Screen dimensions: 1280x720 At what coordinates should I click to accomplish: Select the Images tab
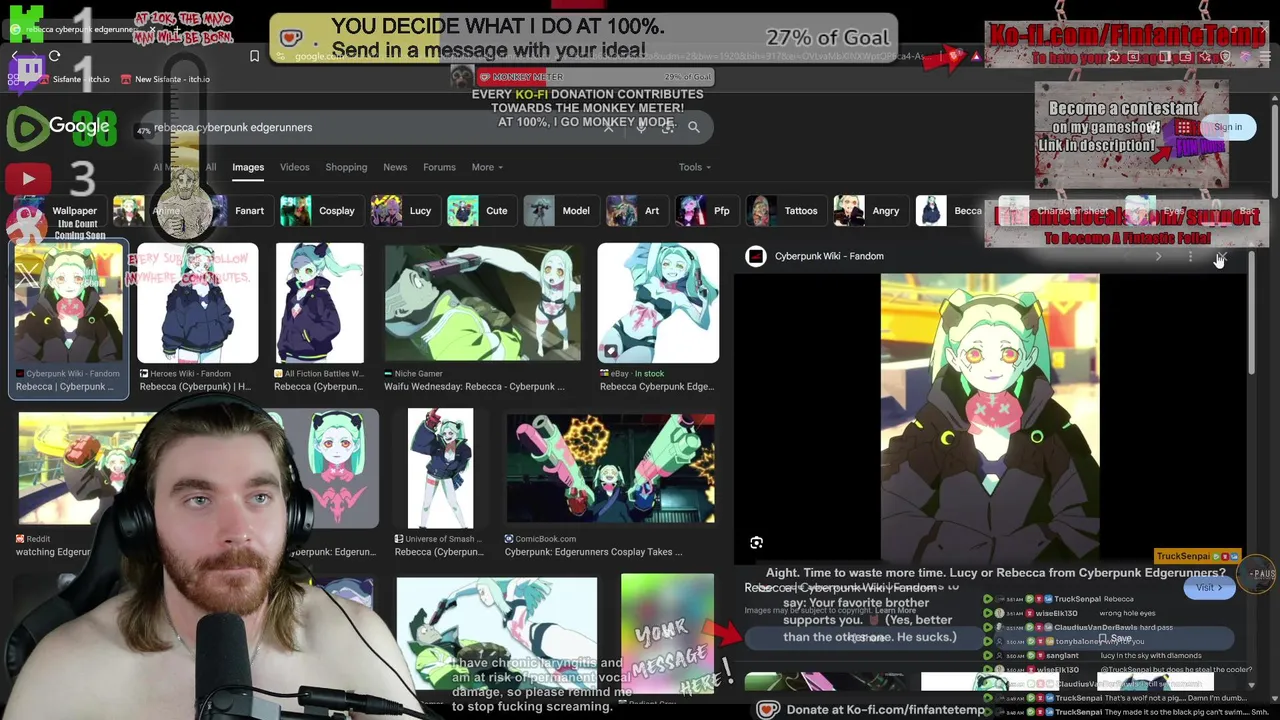248,167
